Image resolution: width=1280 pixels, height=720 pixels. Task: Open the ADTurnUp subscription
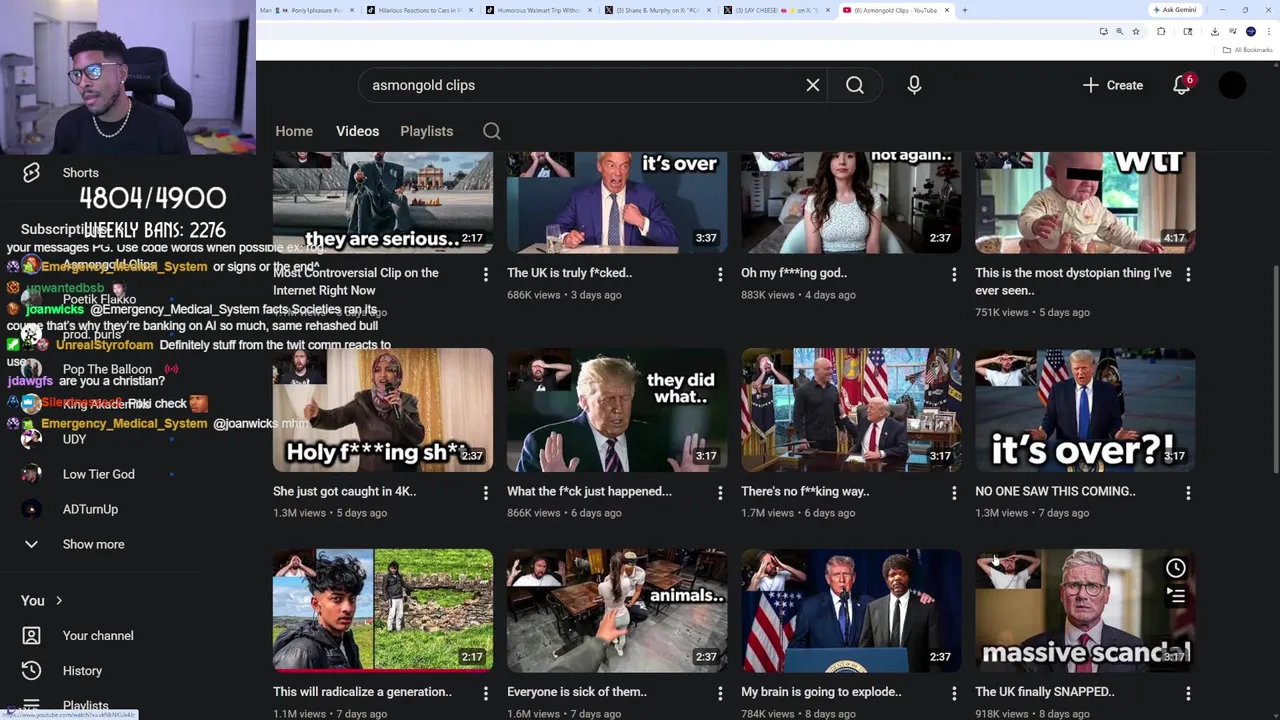(x=90, y=510)
